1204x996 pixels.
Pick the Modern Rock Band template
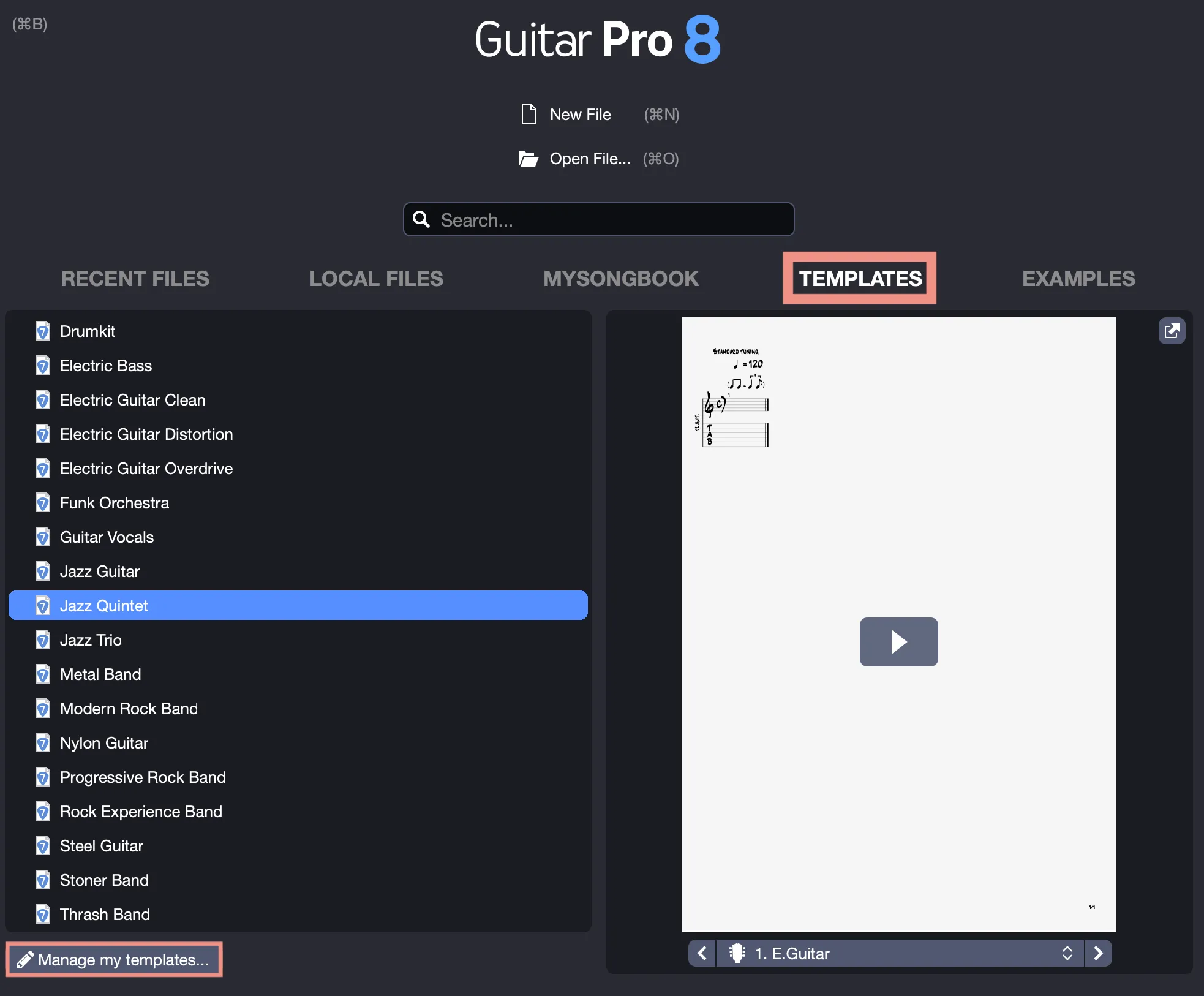point(298,709)
